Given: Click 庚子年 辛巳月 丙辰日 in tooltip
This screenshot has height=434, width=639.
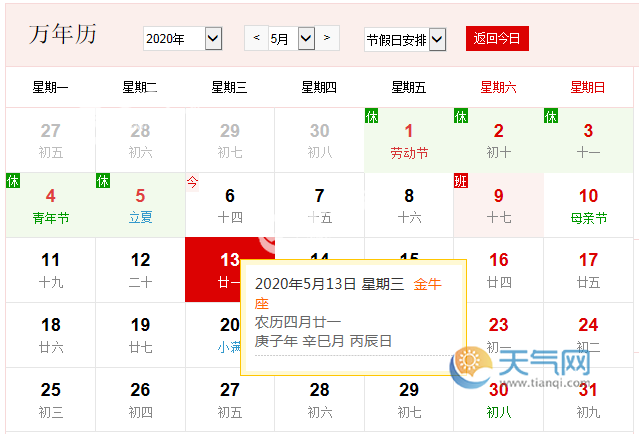Looking at the screenshot, I should pos(323,341).
